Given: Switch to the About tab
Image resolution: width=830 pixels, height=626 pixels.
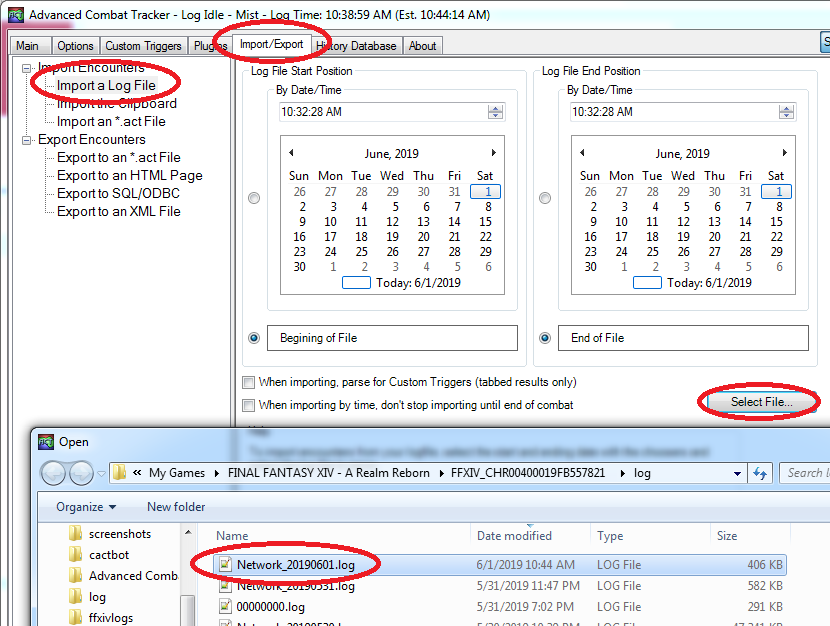Looking at the screenshot, I should click(x=422, y=46).
